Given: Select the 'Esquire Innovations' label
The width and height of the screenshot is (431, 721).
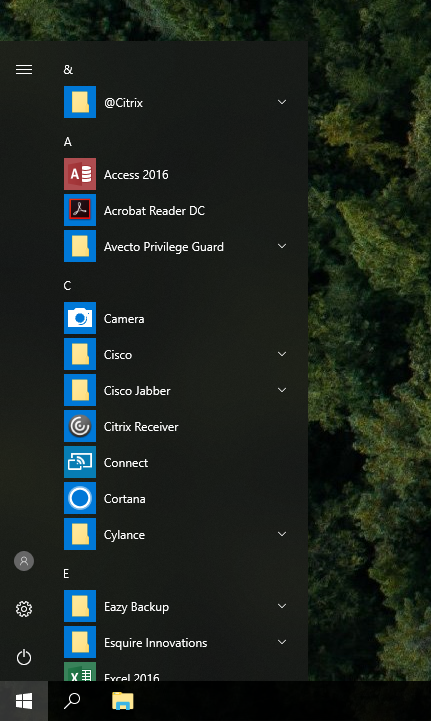Looking at the screenshot, I should tap(155, 643).
